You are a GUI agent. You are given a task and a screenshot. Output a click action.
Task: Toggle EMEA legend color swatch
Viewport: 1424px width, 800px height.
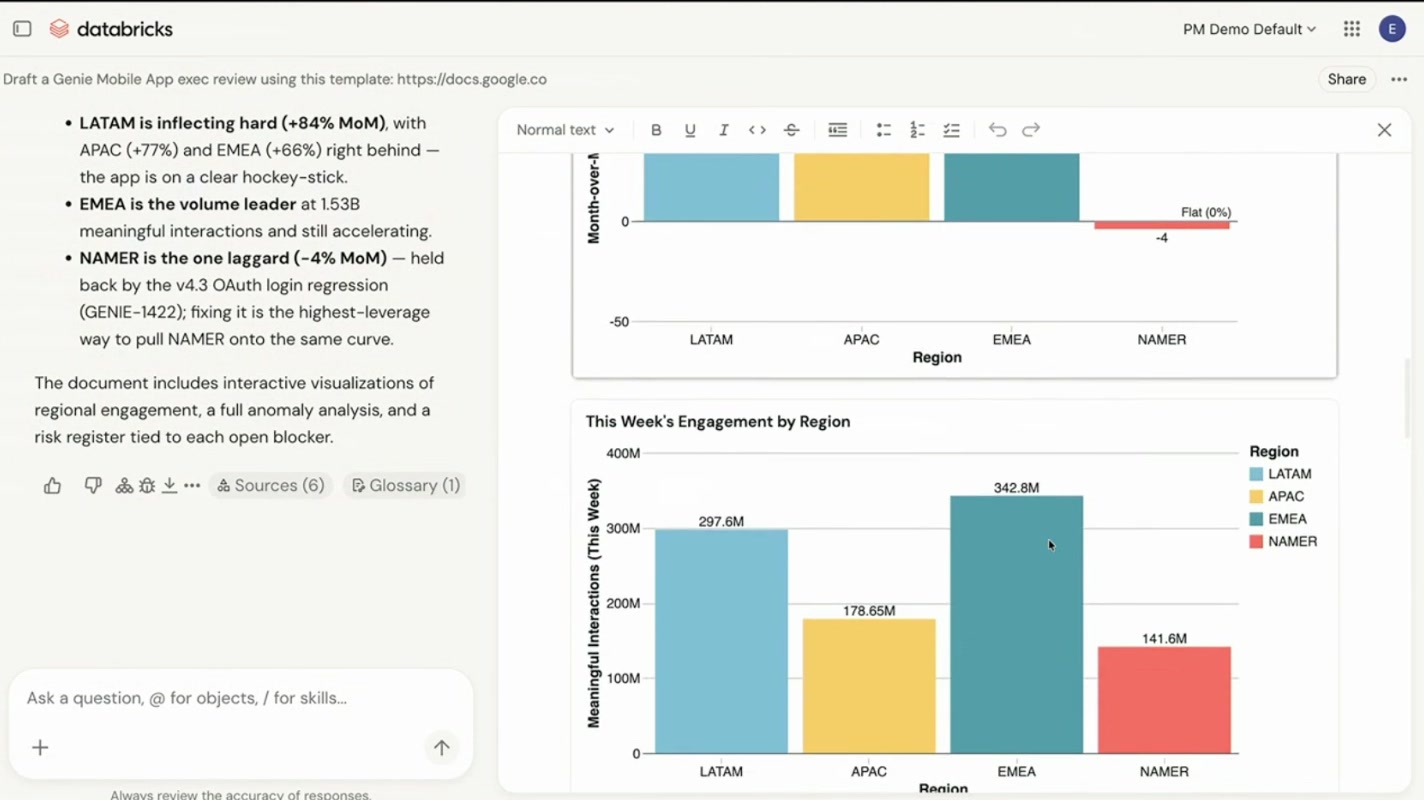(1256, 519)
